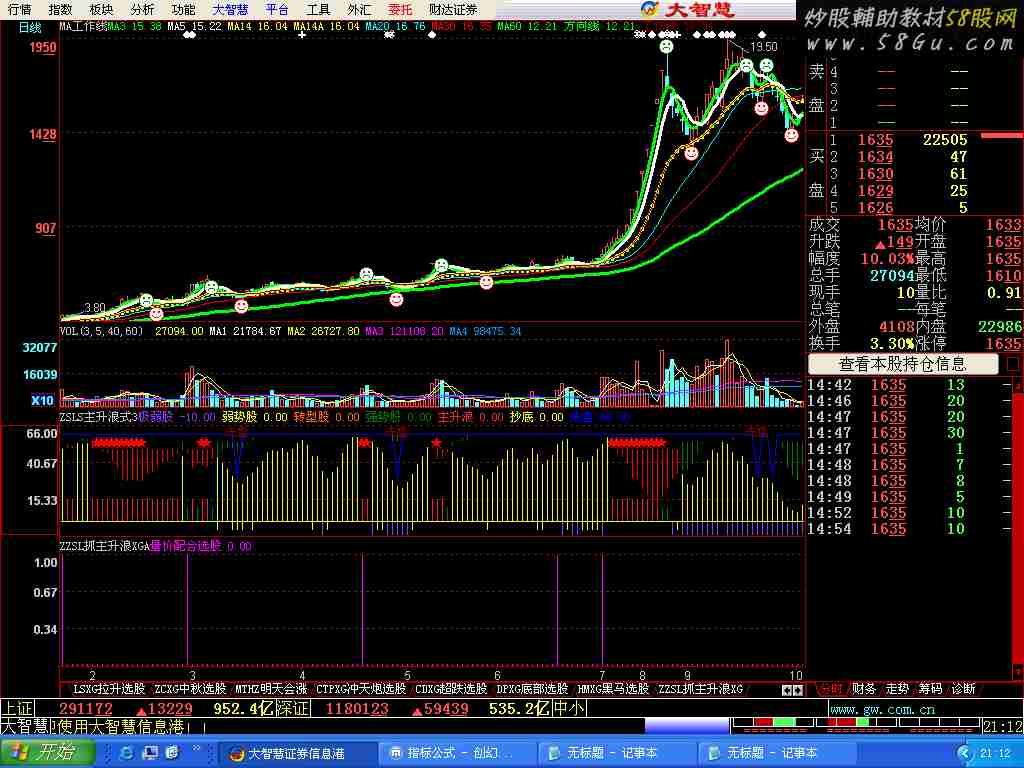Switch to the 分时 info tab
Viewport: 1024px width, 768px height.
[x=831, y=689]
